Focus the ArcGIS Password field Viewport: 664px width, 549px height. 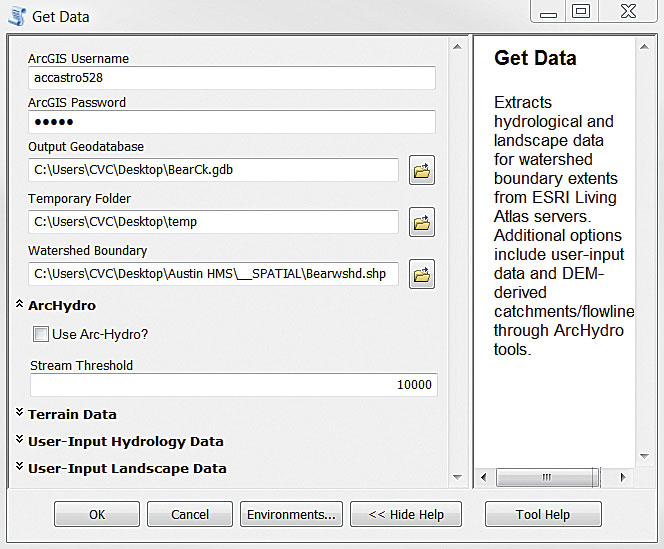tap(232, 122)
